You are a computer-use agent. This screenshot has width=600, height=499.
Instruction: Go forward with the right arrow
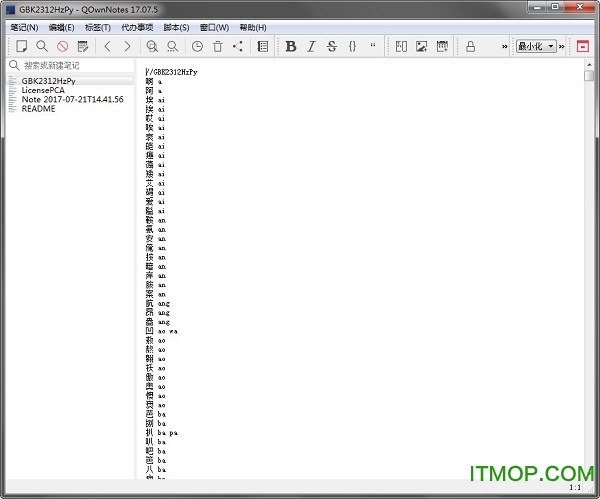(x=127, y=46)
